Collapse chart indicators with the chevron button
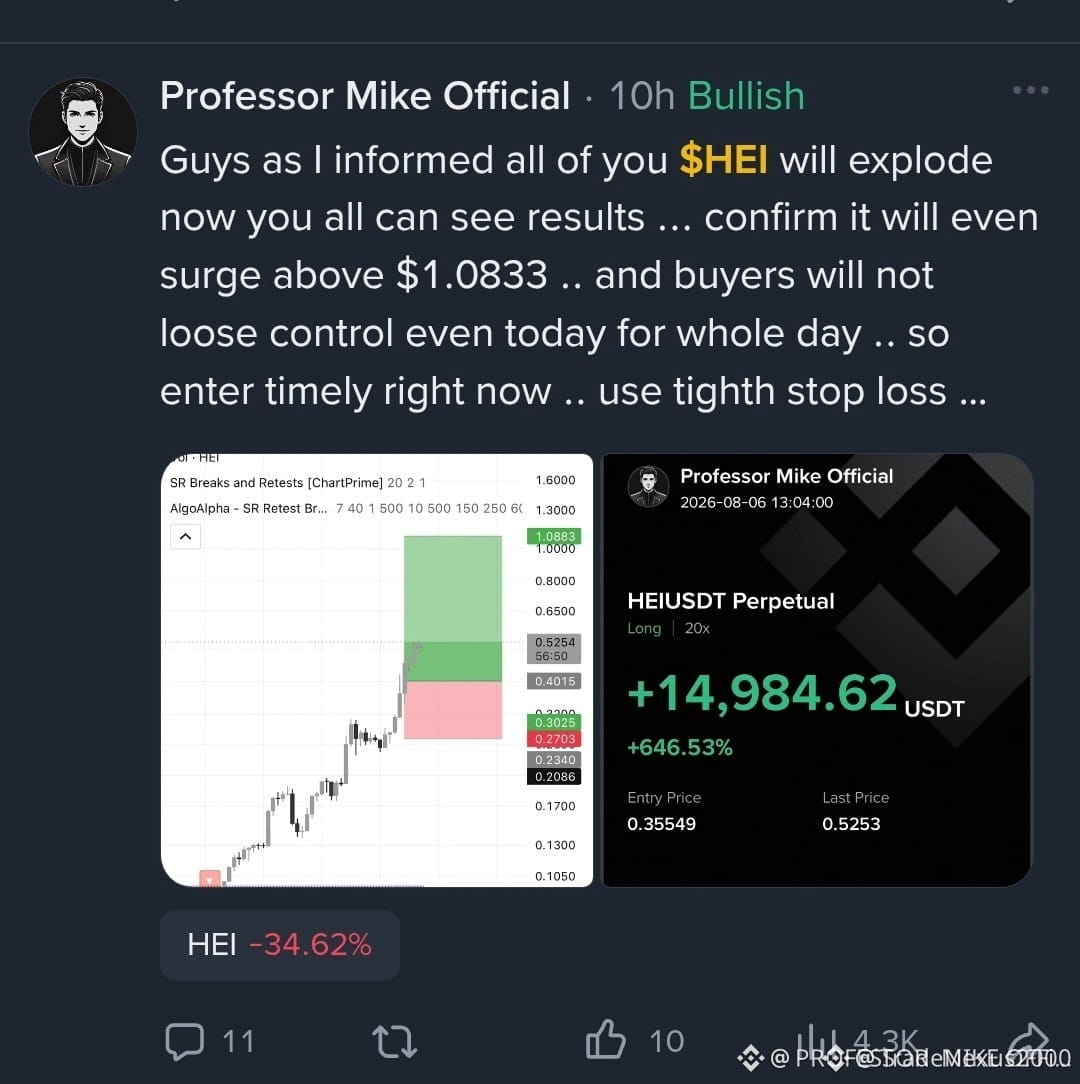The width and height of the screenshot is (1080, 1084). tap(185, 536)
